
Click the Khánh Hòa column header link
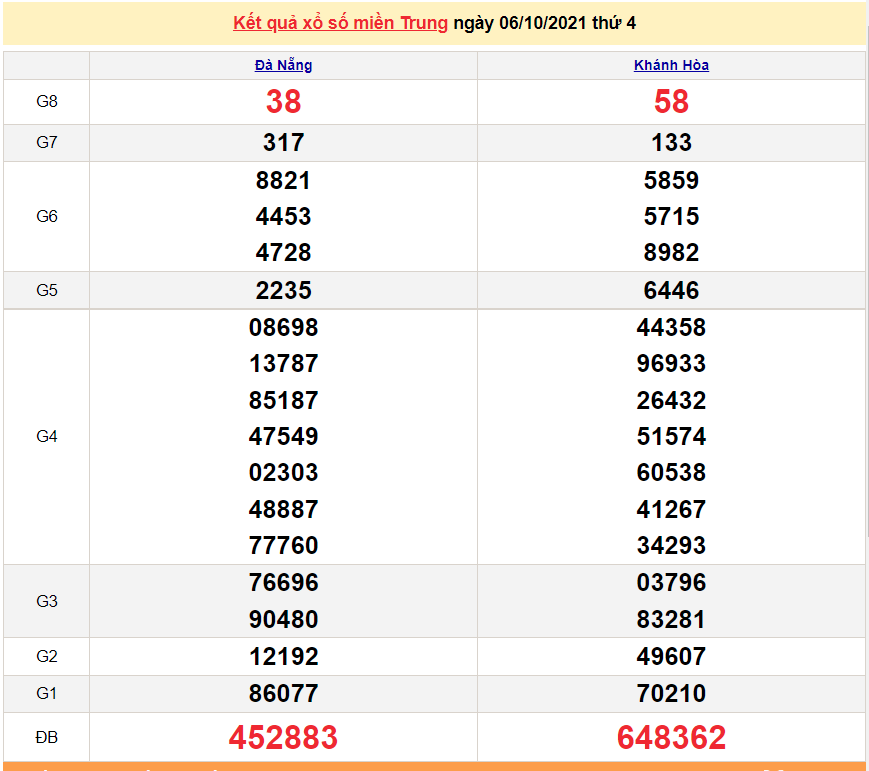(x=673, y=65)
